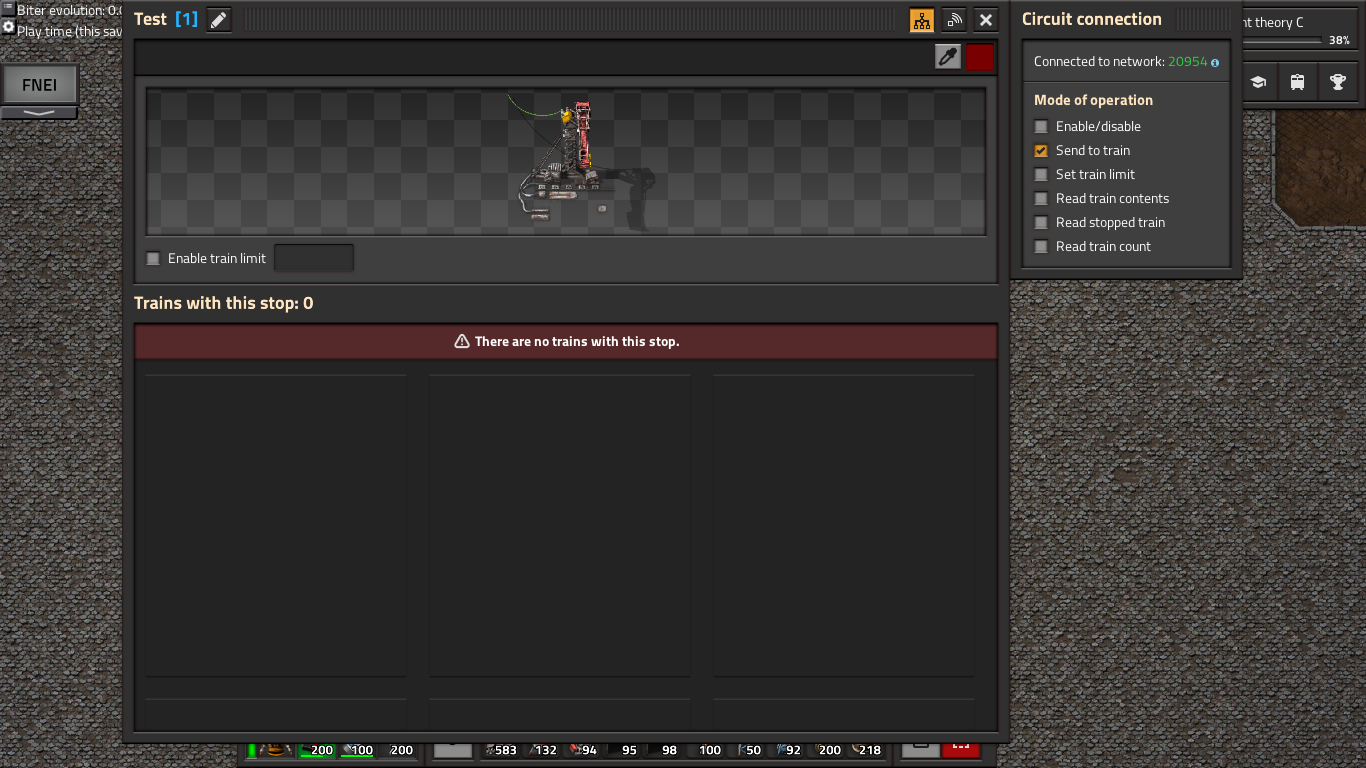1366x768 pixels.
Task: Check Read train contents
Action: 1041,198
